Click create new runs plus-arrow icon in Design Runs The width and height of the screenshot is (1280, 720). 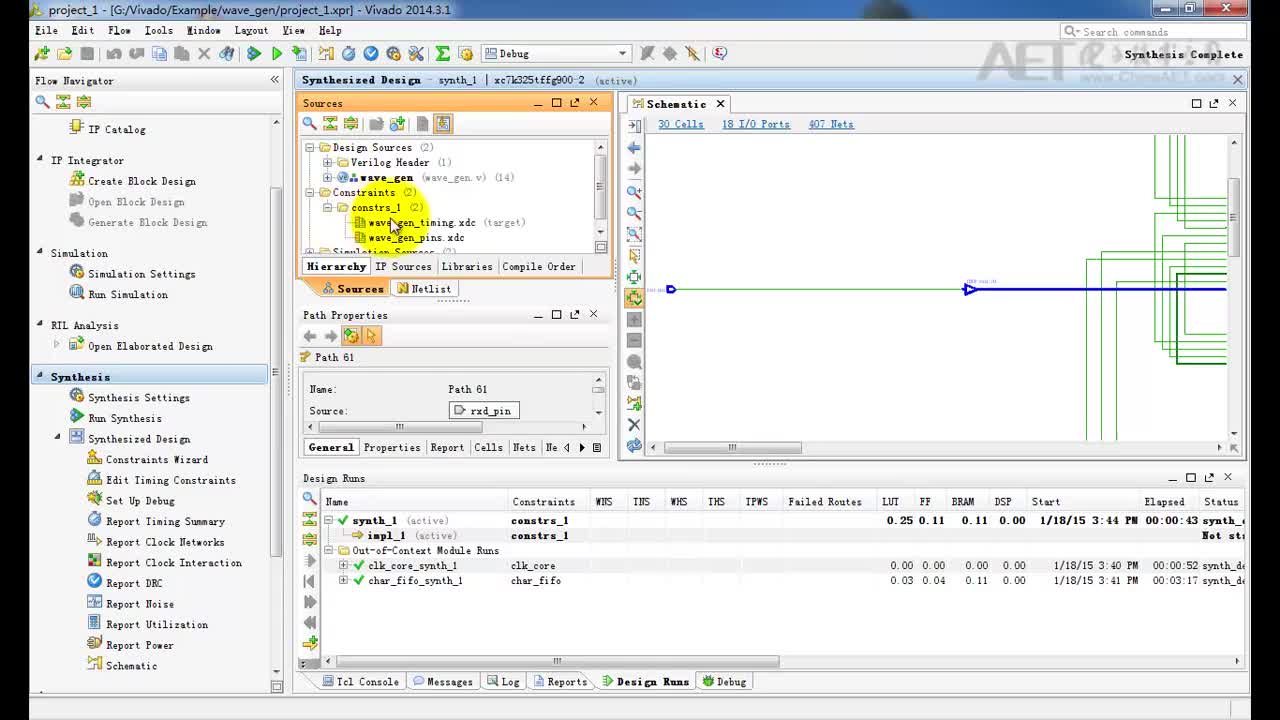pyautogui.click(x=310, y=643)
